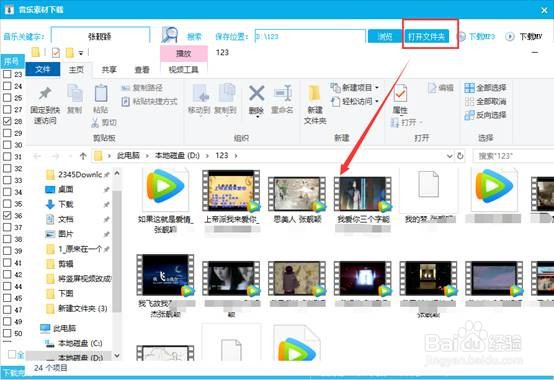Click the back arrow in Explorer navigation
This screenshot has width=554, height=380.
point(37,156)
